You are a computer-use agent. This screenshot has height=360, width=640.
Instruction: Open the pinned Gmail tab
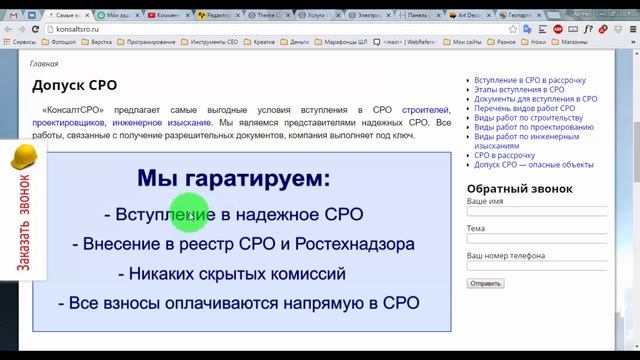[x=13, y=16]
